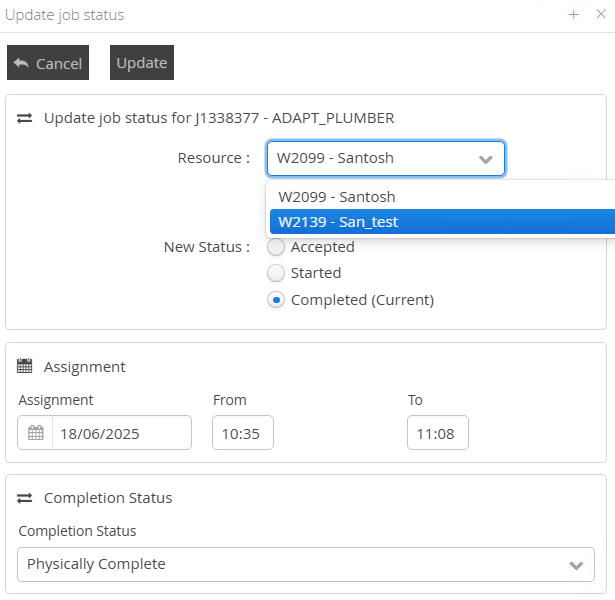
Task: Click the Completion Status section arrows icon
Action: (x=25, y=498)
